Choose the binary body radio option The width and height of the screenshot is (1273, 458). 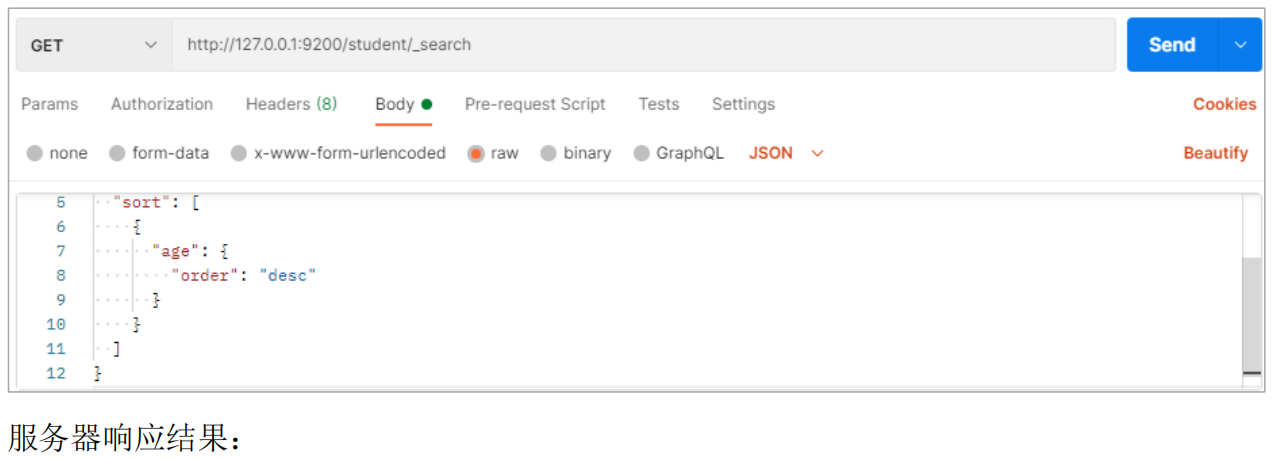pos(549,154)
